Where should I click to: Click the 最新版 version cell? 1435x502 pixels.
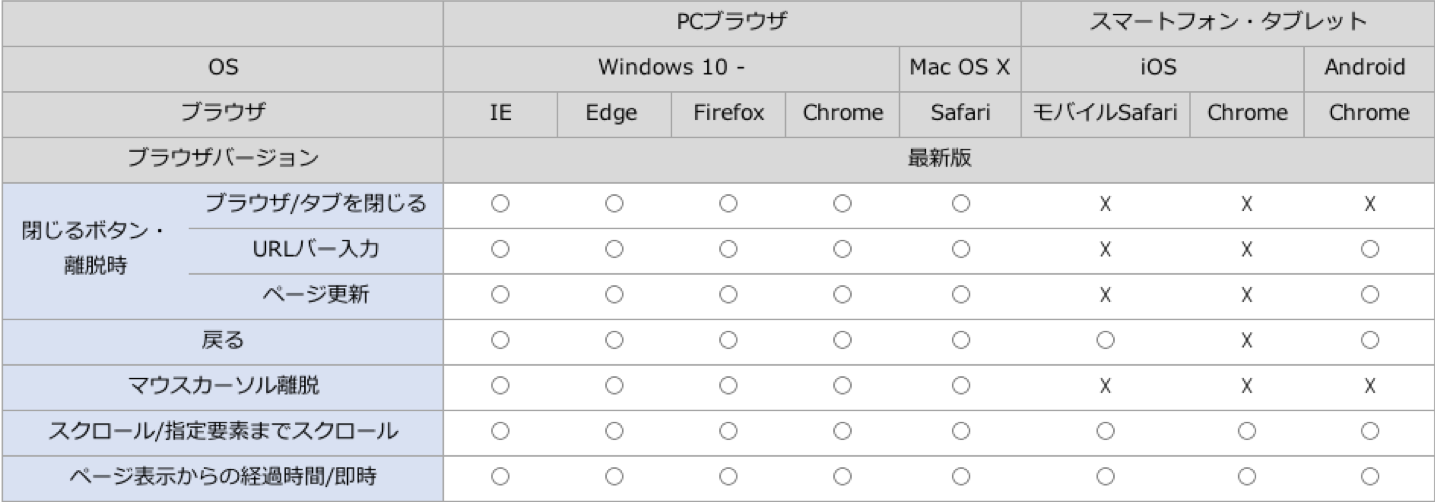(938, 159)
